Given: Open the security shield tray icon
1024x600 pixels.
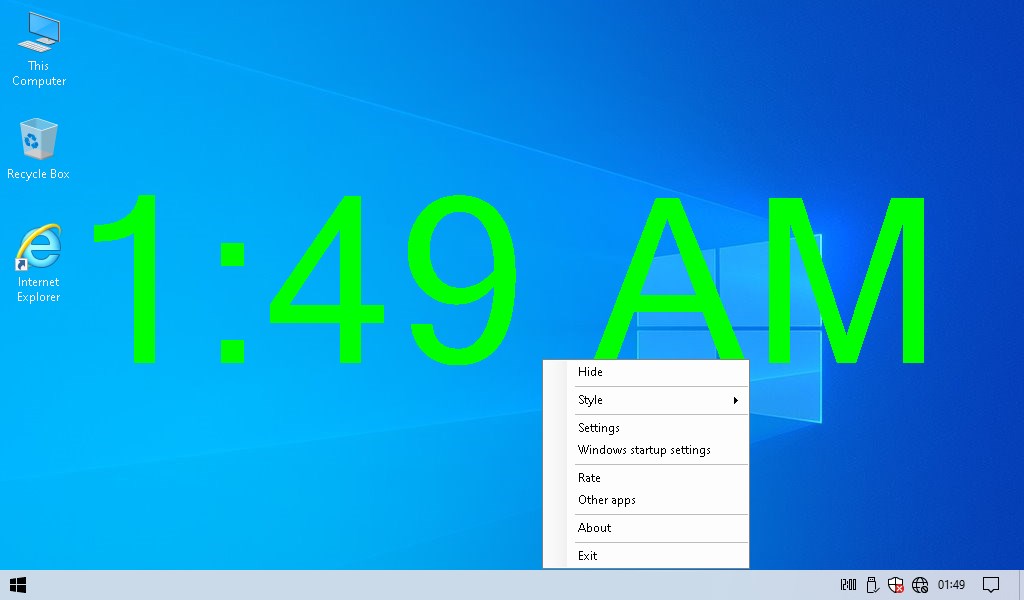Looking at the screenshot, I should pyautogui.click(x=896, y=584).
